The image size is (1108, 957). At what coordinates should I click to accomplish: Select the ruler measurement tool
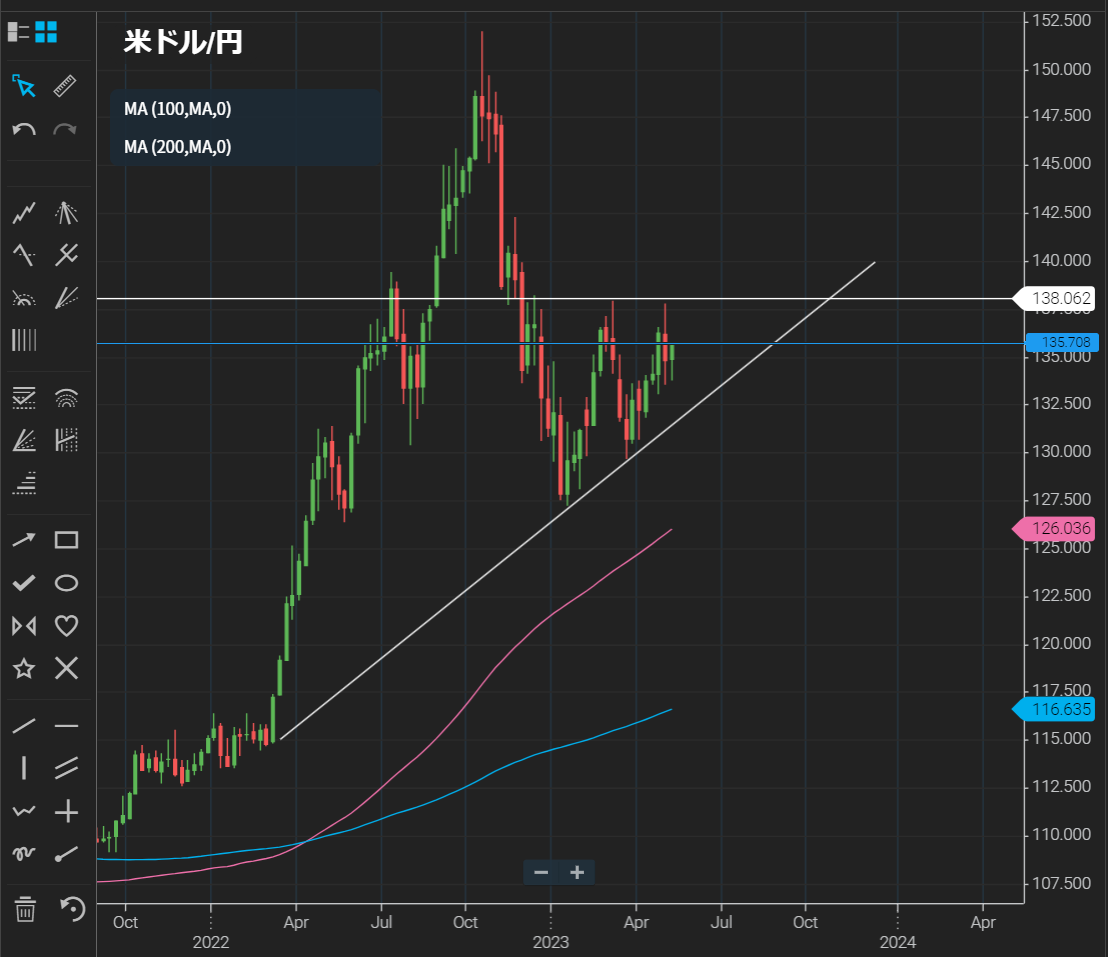click(x=66, y=86)
